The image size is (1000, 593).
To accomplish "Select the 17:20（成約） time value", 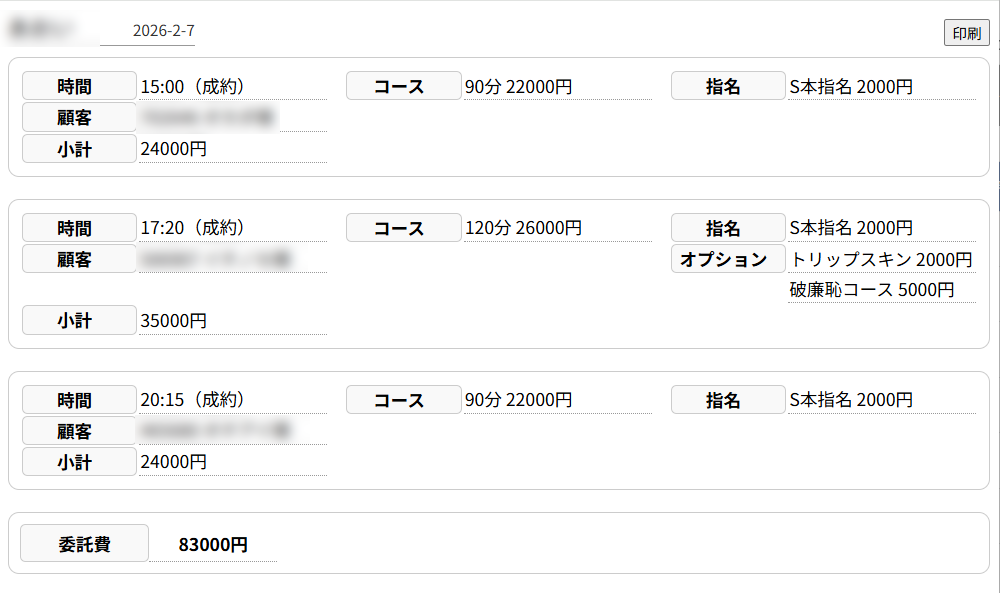I will (232, 228).
